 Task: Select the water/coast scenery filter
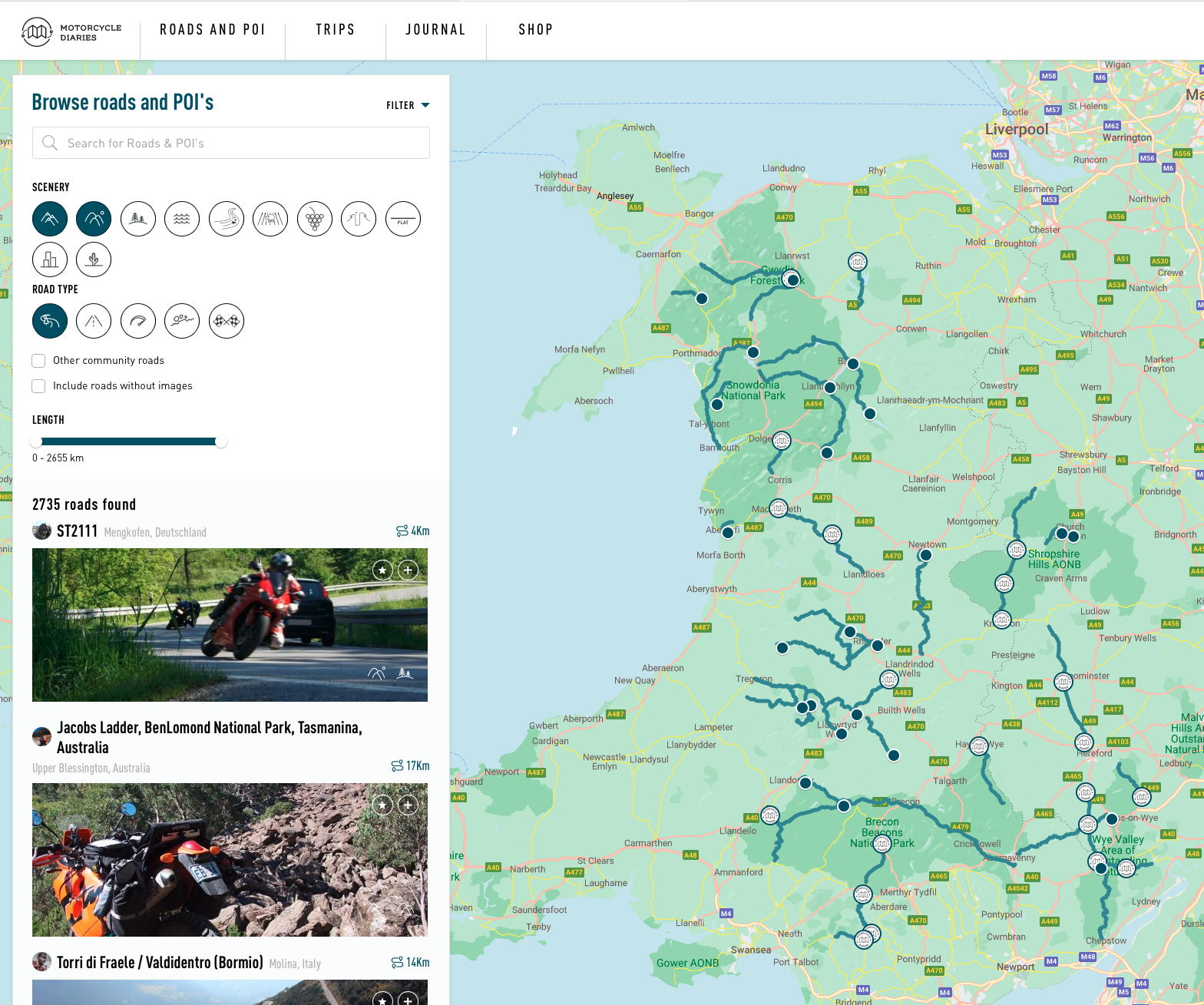(182, 219)
